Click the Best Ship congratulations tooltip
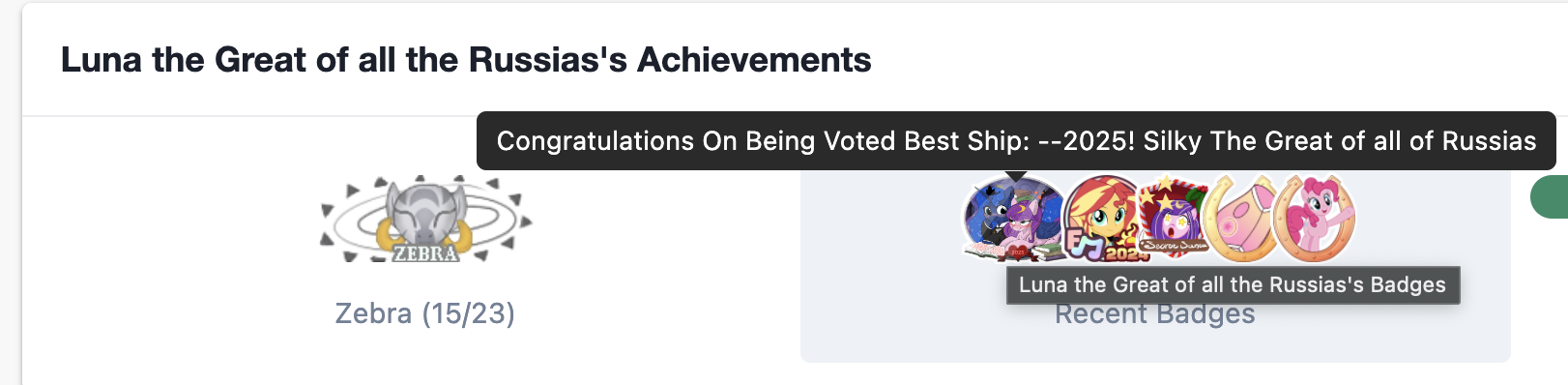The image size is (1568, 385). click(1016, 141)
